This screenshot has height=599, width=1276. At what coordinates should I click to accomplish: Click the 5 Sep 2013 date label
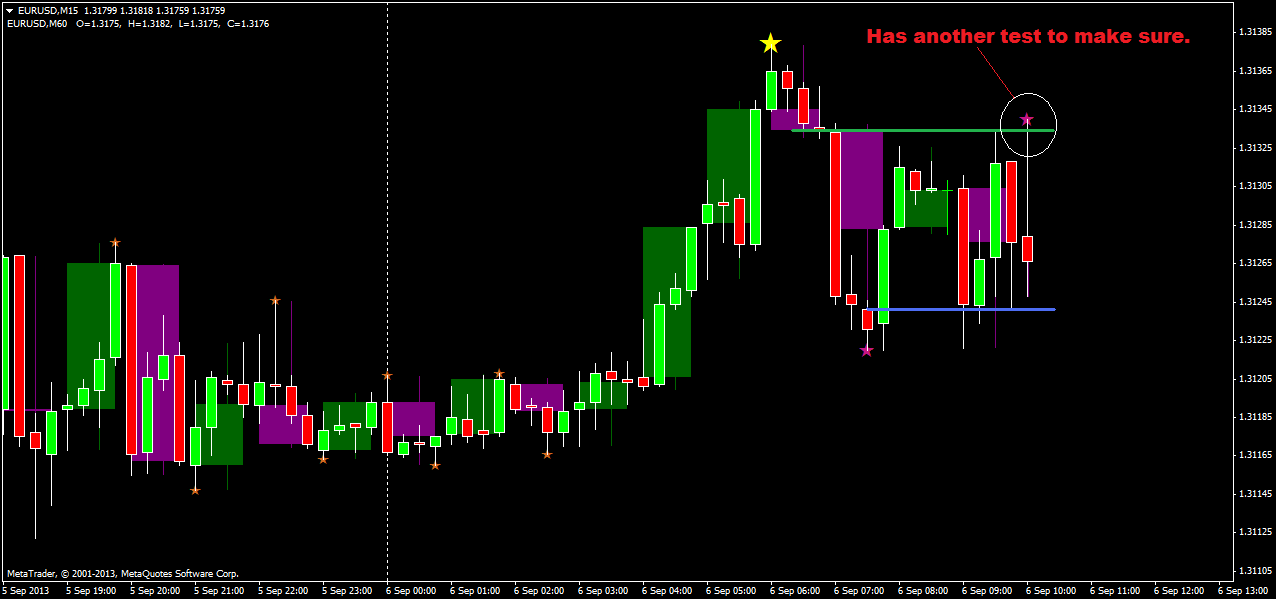click(x=25, y=591)
